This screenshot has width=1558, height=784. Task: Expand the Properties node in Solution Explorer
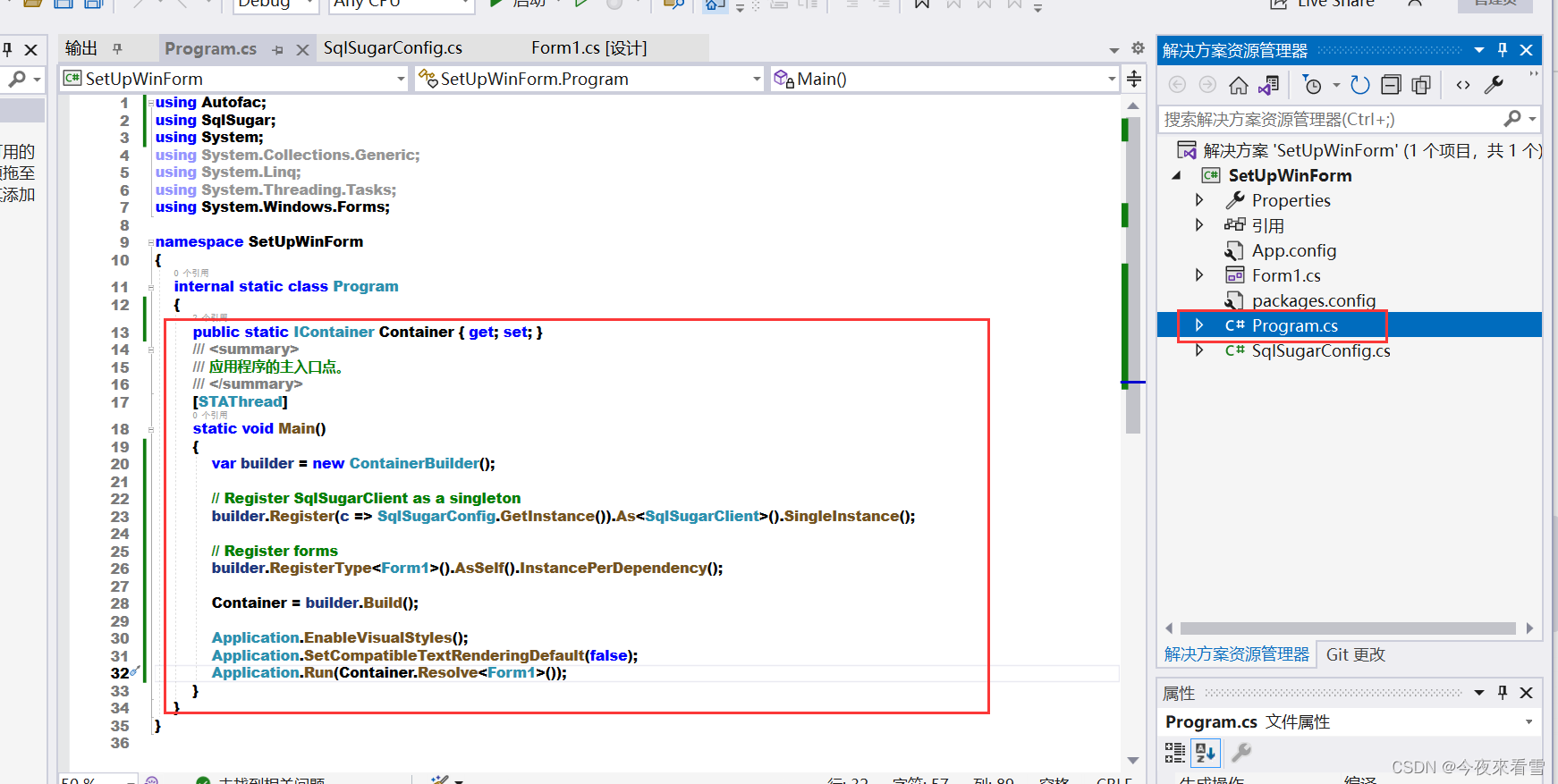pyautogui.click(x=1199, y=200)
